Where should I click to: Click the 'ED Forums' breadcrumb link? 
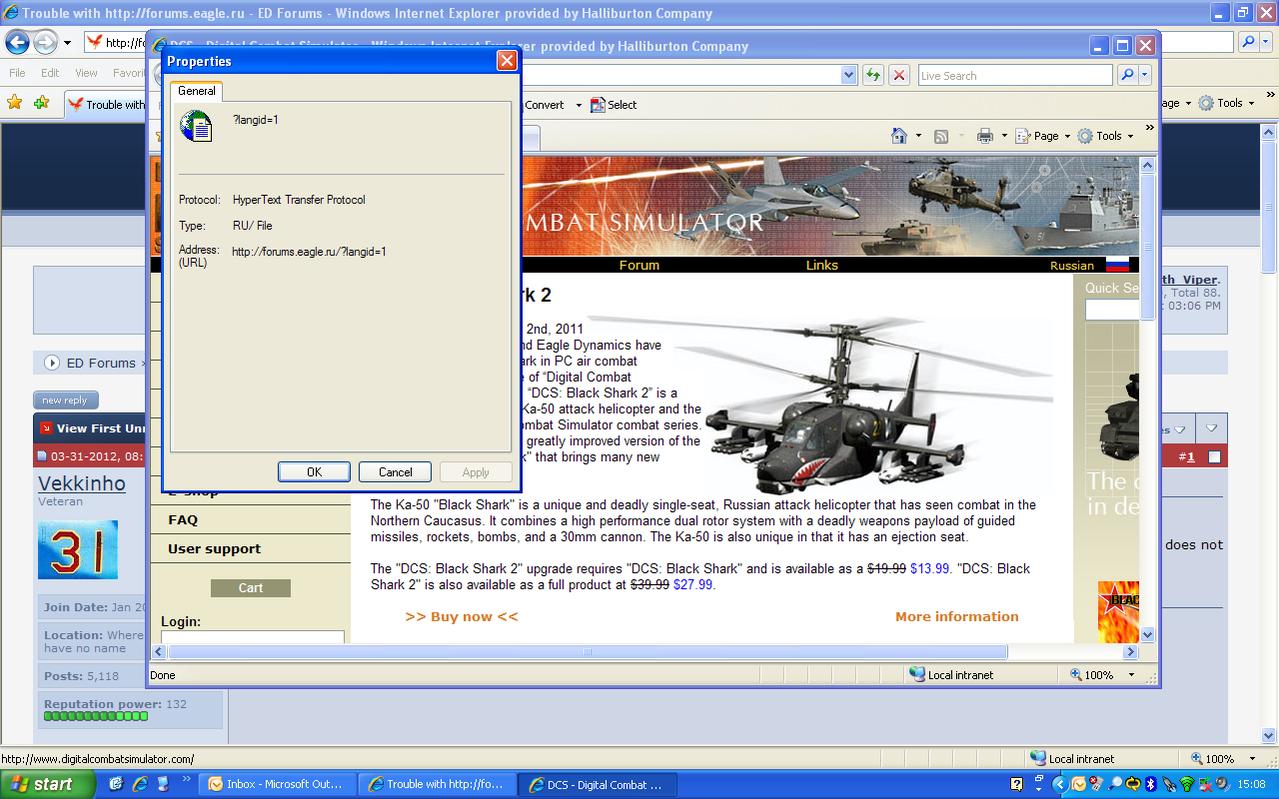point(101,363)
